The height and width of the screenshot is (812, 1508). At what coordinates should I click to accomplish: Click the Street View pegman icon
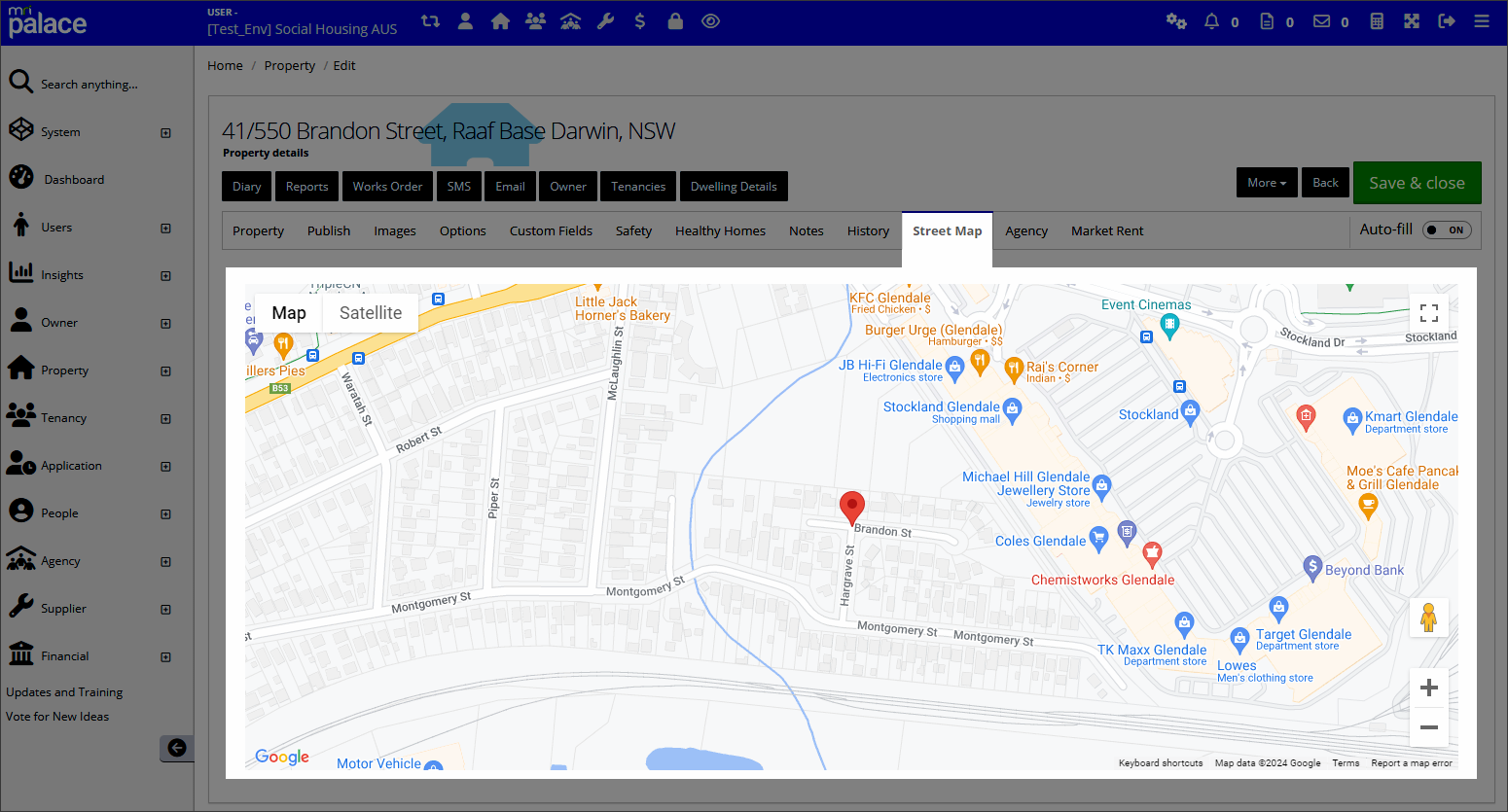1429,618
